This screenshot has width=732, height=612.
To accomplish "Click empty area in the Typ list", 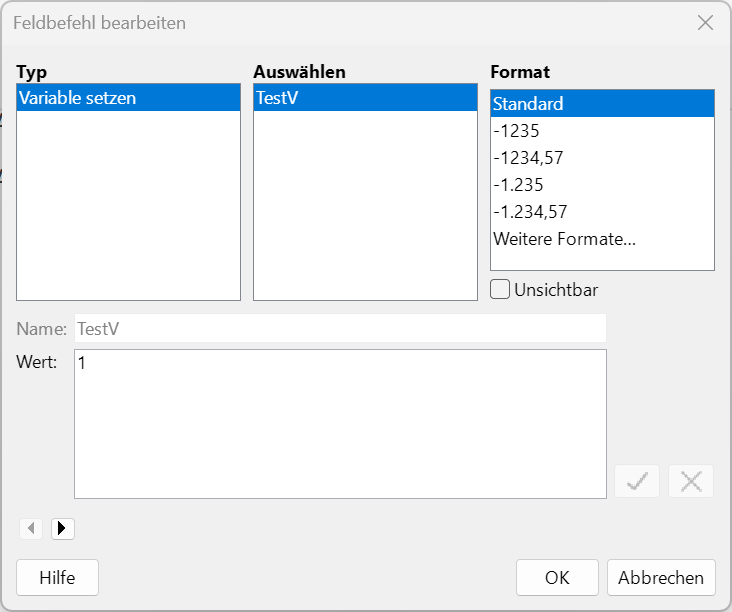I will [128, 210].
